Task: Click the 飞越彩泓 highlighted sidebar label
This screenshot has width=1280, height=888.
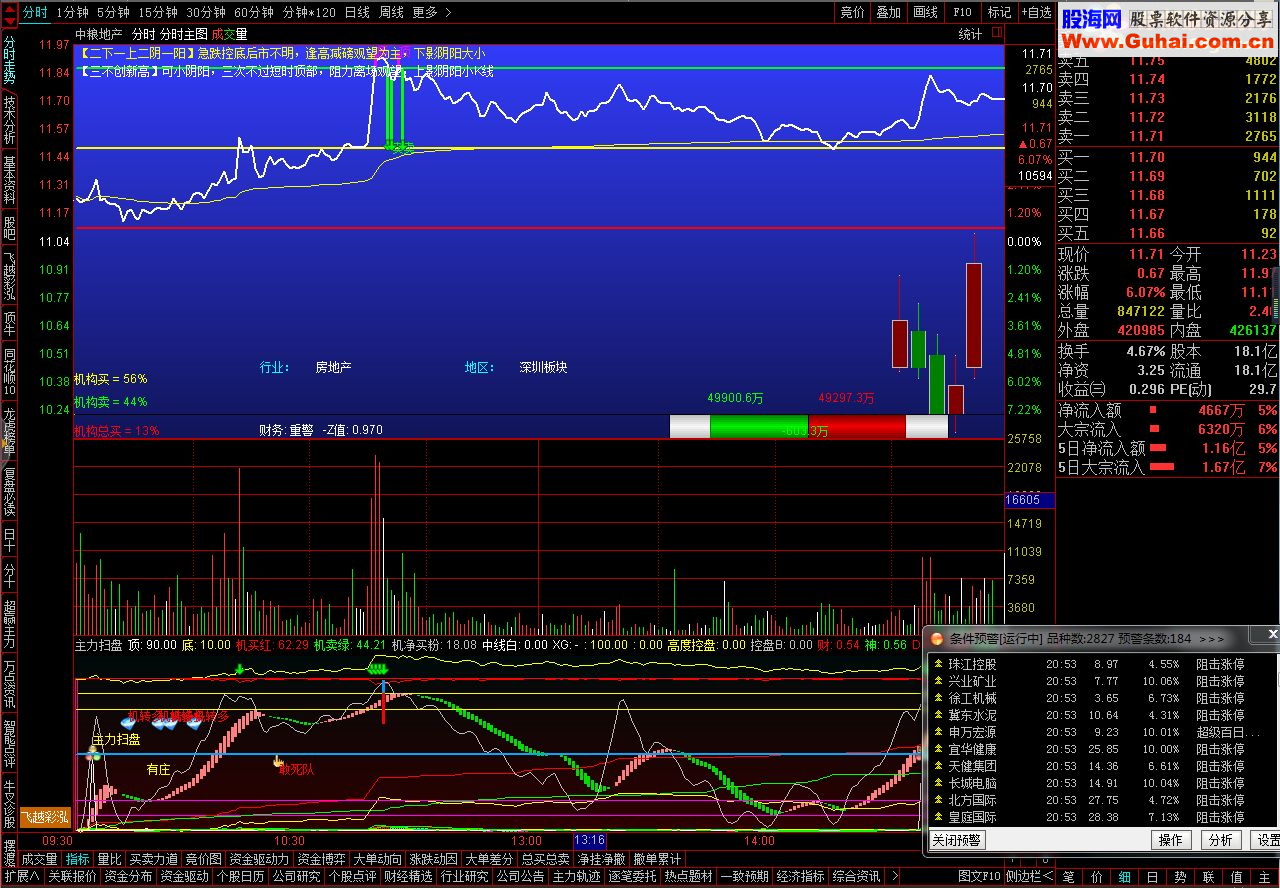Action: 46,816
